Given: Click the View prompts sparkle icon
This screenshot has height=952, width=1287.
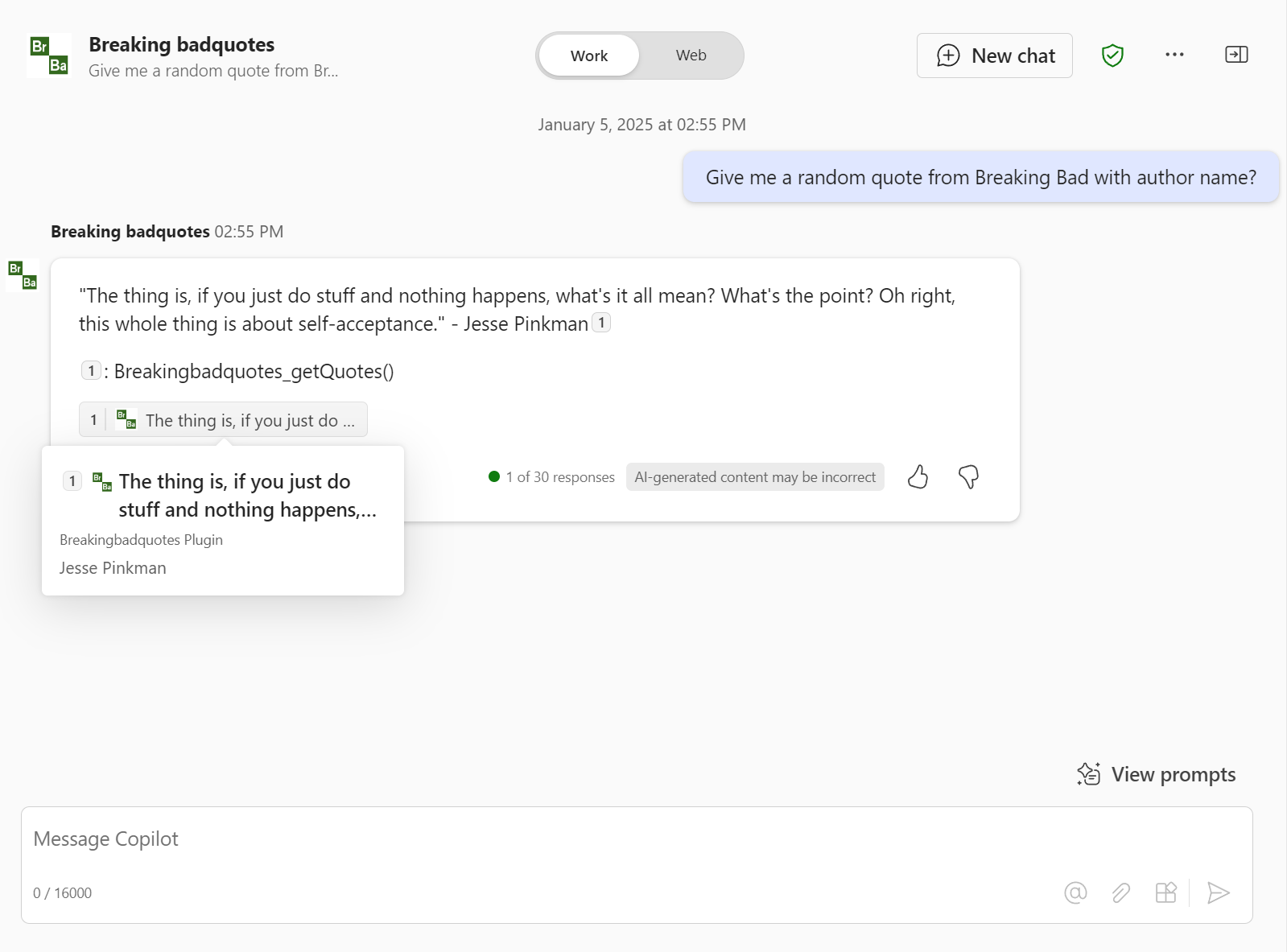Looking at the screenshot, I should pyautogui.click(x=1088, y=774).
